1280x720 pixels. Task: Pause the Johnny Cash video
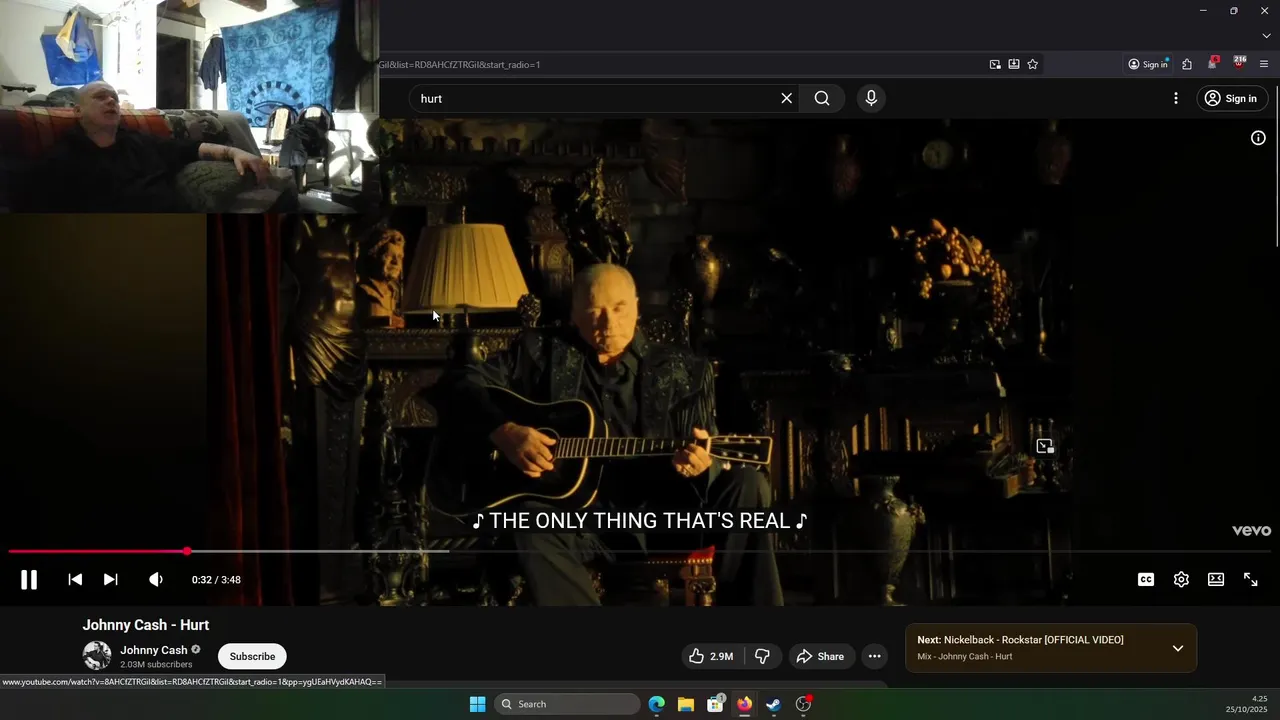point(29,580)
